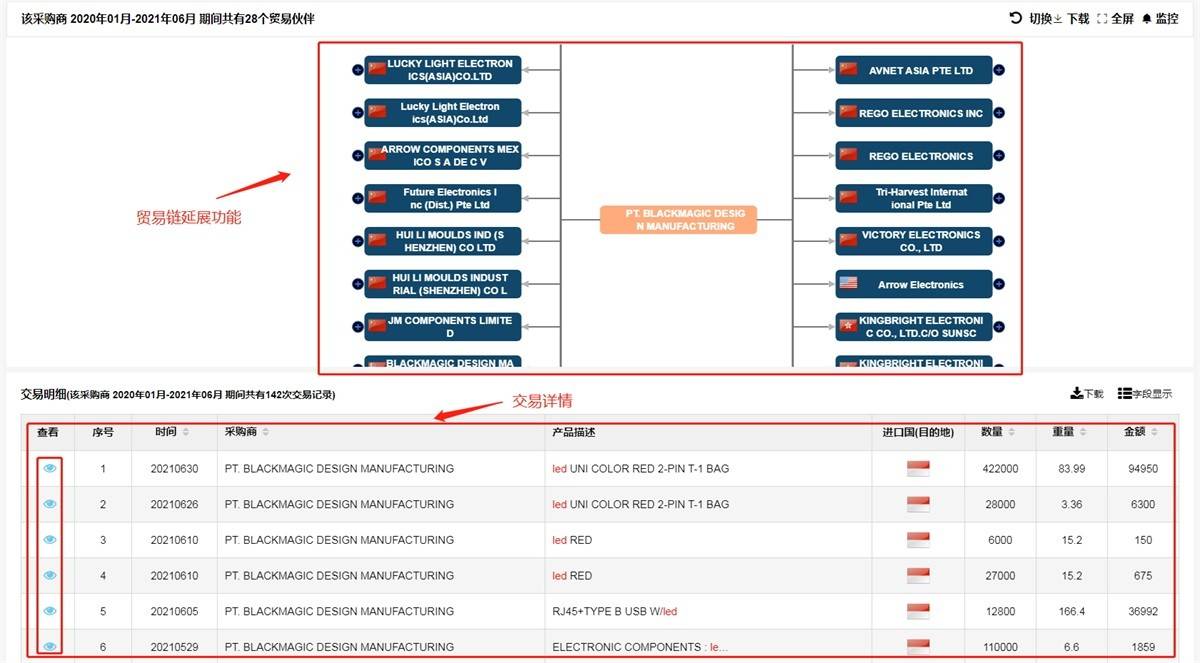Click the 监控 monitor bell button
This screenshot has height=663, width=1200.
(1160, 18)
